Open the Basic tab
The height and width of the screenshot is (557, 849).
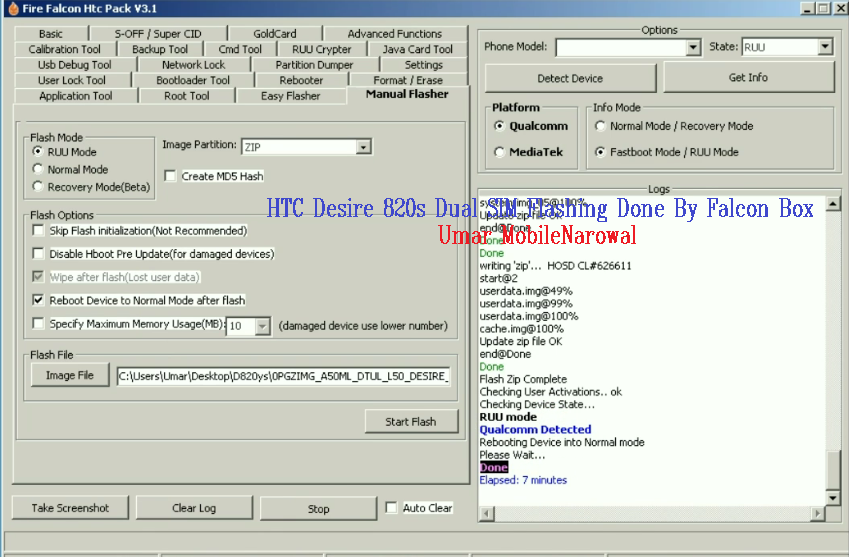[x=51, y=34]
